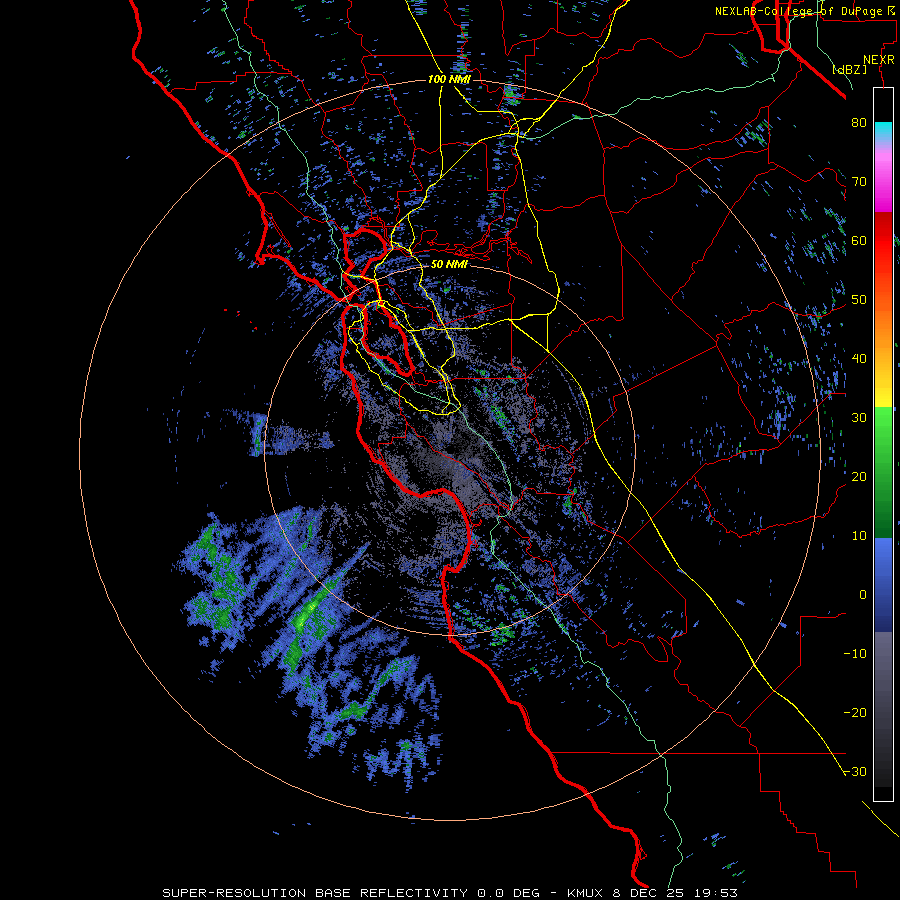Click the 20 dBZ scale label
The image size is (900, 900).
[x=859, y=477]
